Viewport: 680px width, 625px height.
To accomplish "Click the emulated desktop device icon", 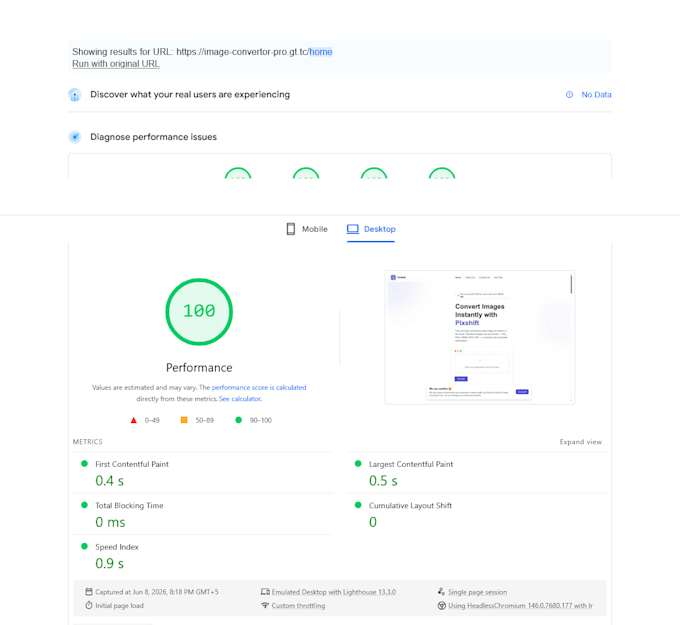I will (265, 592).
